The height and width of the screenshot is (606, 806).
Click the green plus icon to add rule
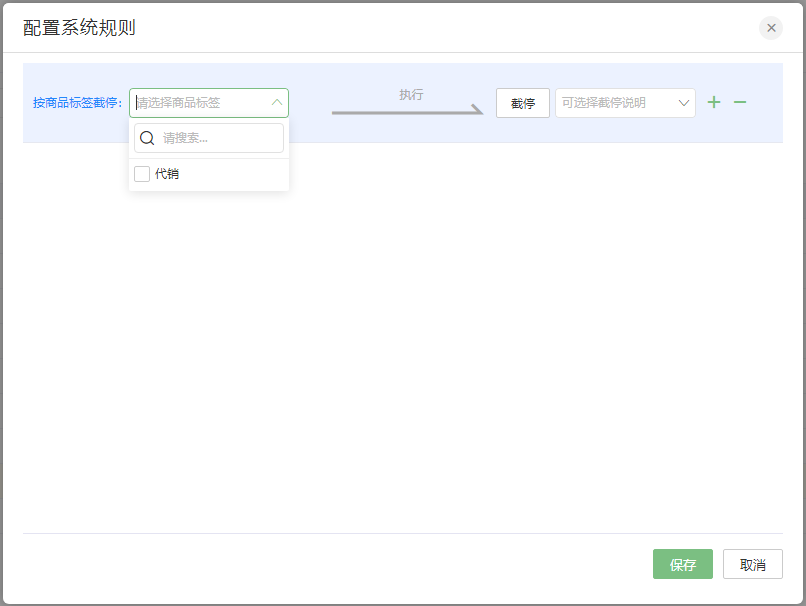(x=713, y=102)
